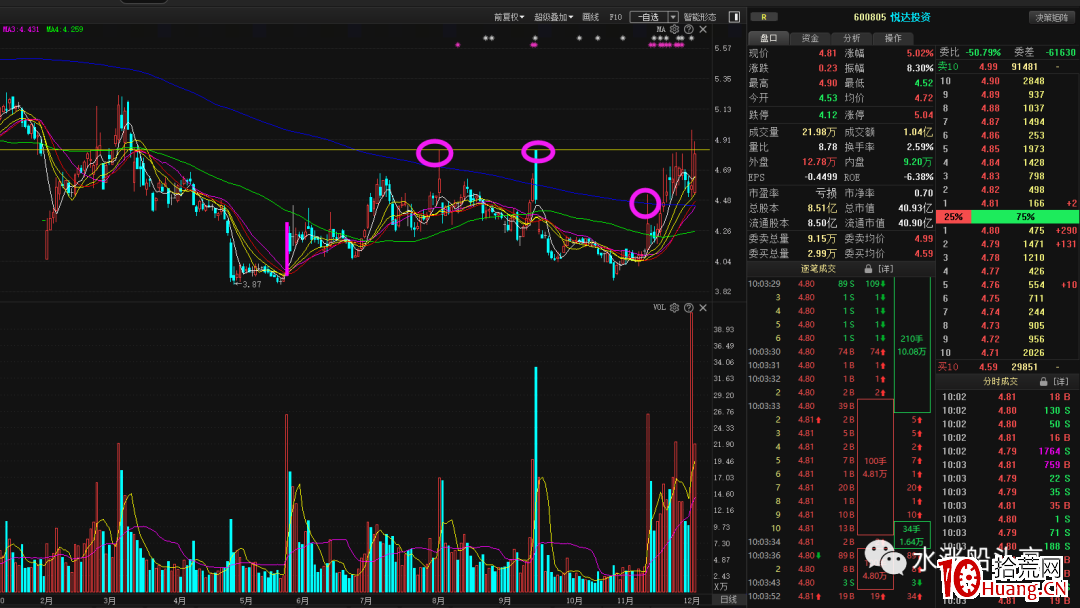Click the lock icon beside 分时成交
1080x608 pixels.
(1043, 381)
